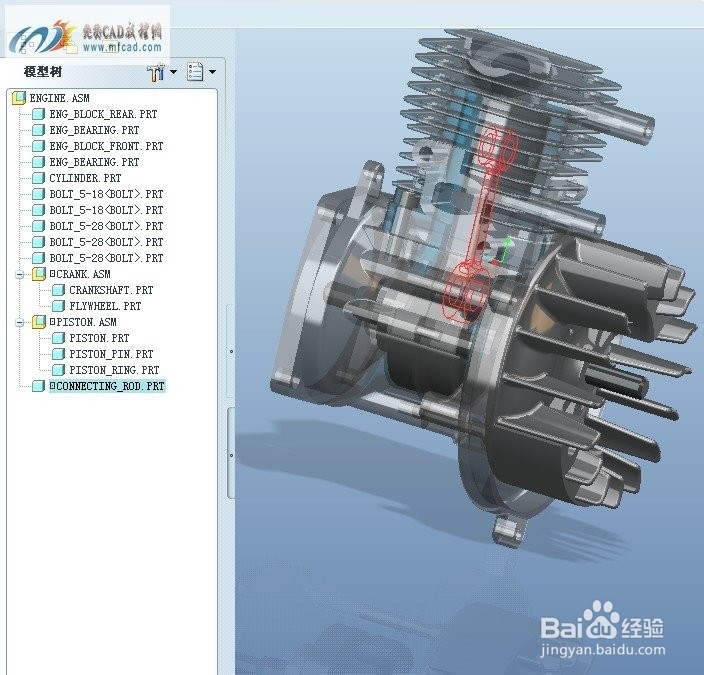
Task: Select CYLINDER.PRT part icon
Action: [39, 178]
